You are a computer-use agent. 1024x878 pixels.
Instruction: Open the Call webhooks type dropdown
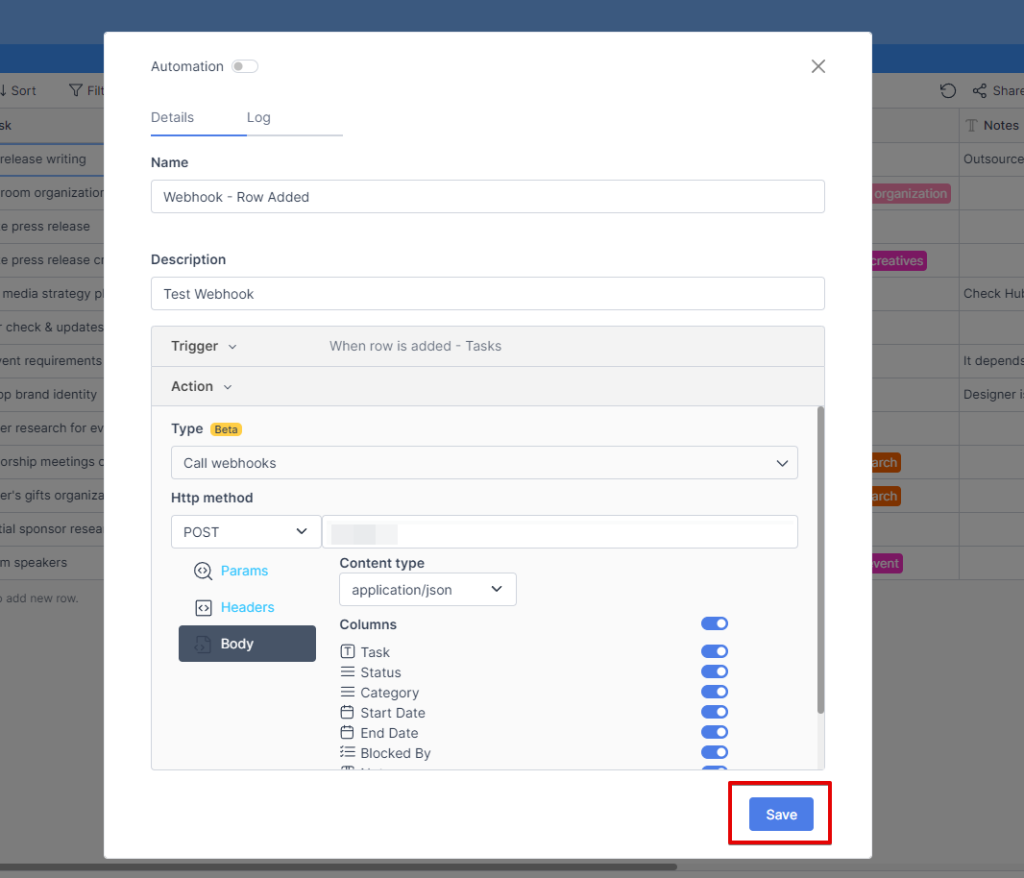[x=484, y=463]
